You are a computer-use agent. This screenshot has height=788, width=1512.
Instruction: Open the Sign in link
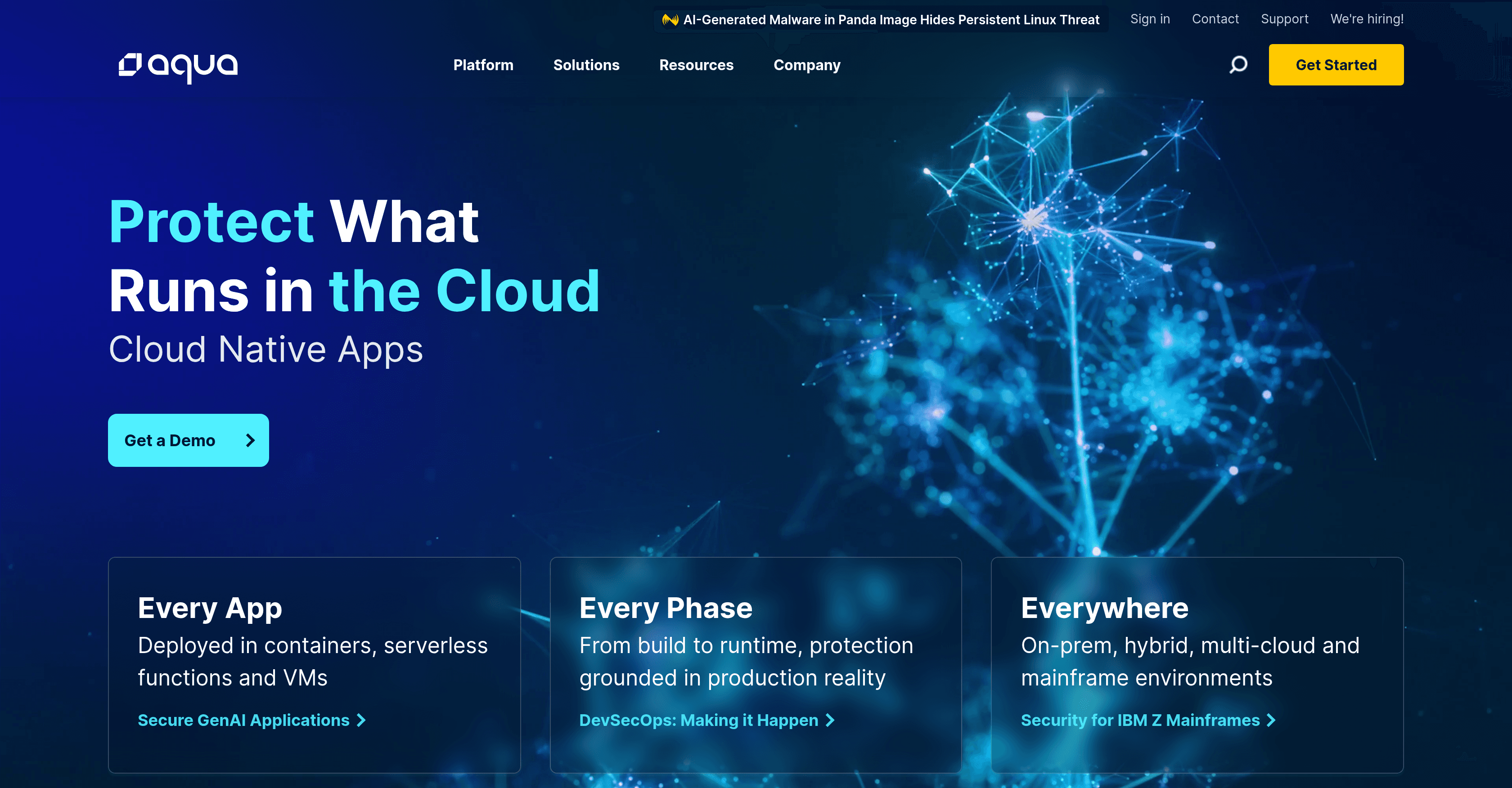tap(1150, 19)
